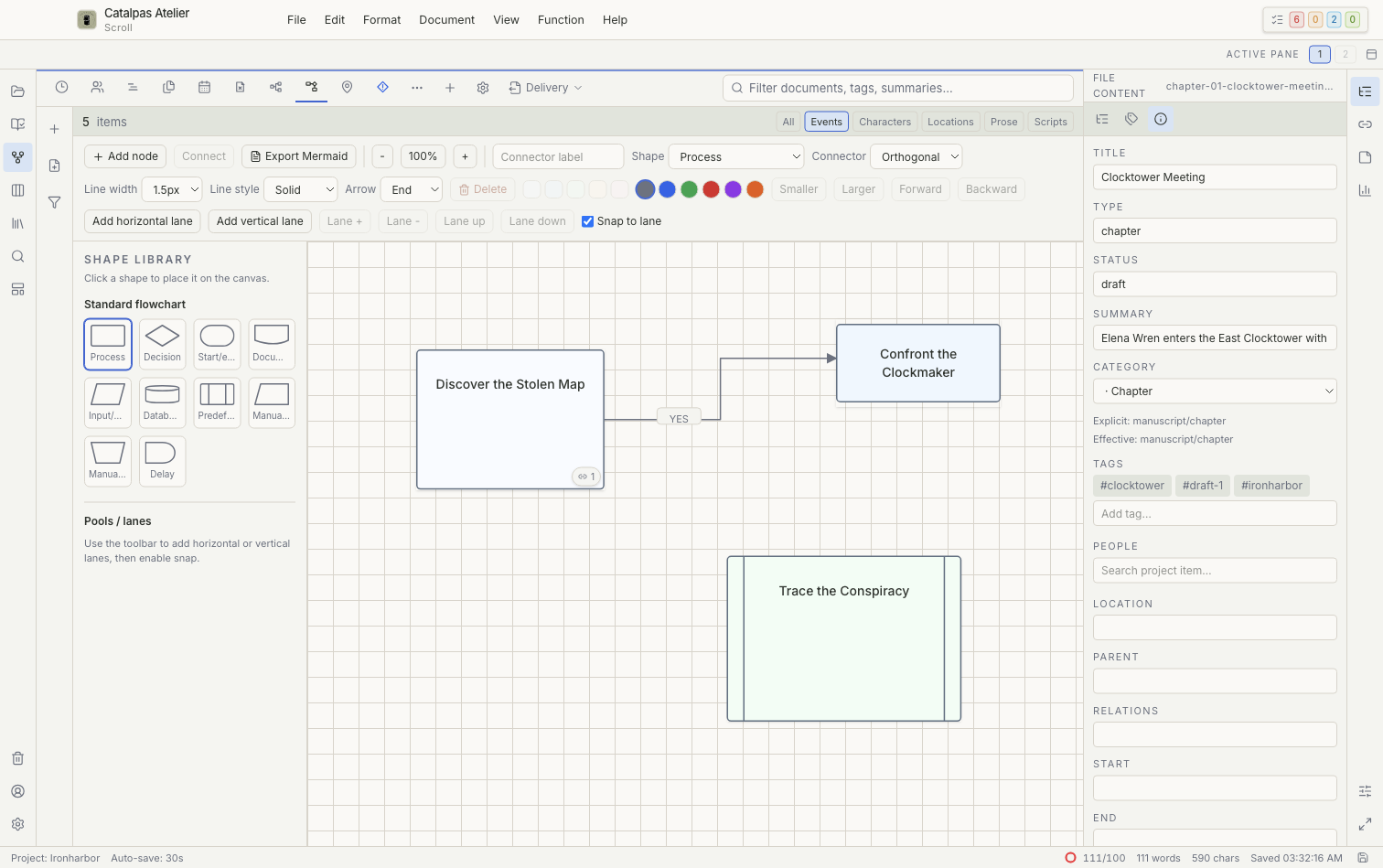Open the view settings gear icon

(483, 88)
